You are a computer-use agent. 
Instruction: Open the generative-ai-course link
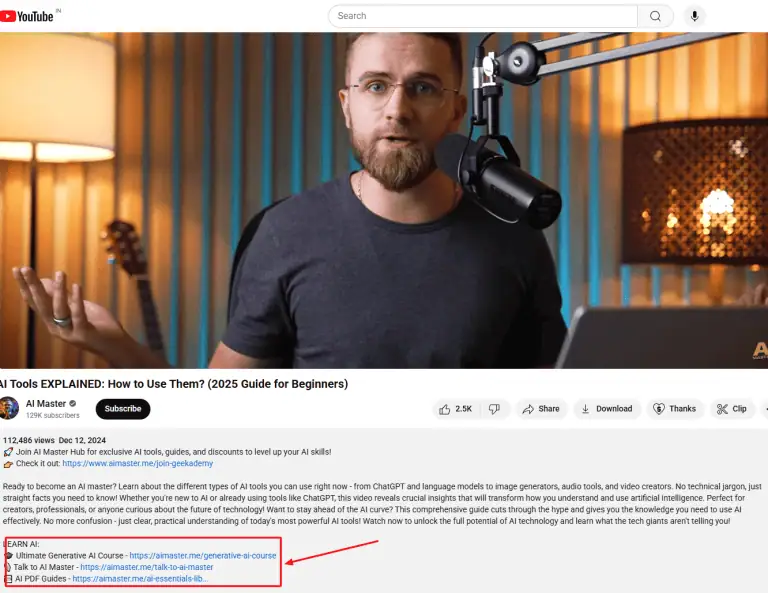[x=203, y=556]
